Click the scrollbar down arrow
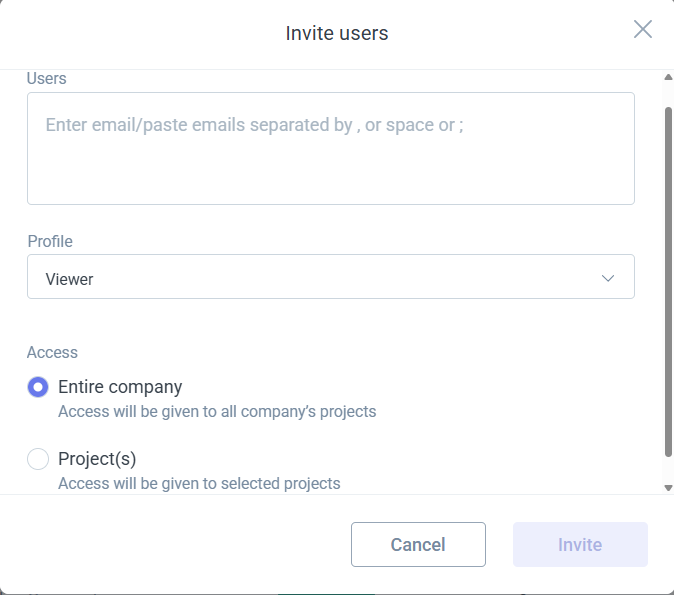 [x=668, y=487]
